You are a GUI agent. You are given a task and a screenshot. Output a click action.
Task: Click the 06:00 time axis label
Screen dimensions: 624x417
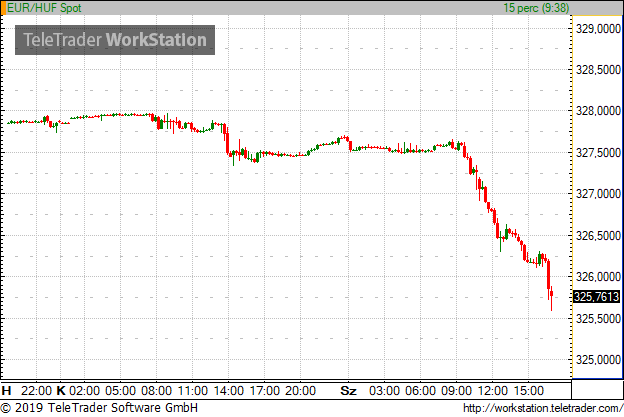420,391
